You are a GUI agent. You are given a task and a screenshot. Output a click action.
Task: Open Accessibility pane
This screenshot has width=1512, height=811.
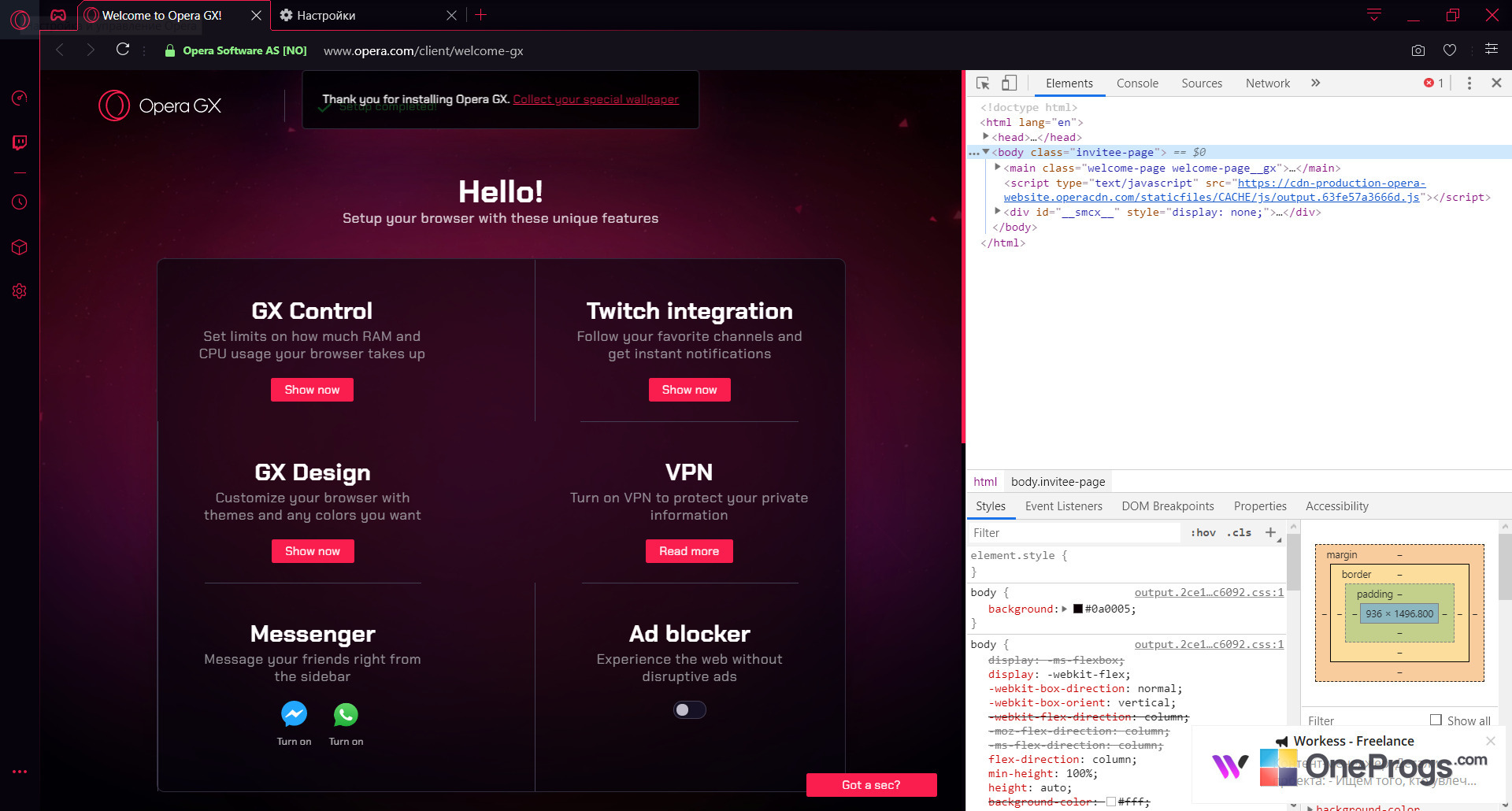1337,506
